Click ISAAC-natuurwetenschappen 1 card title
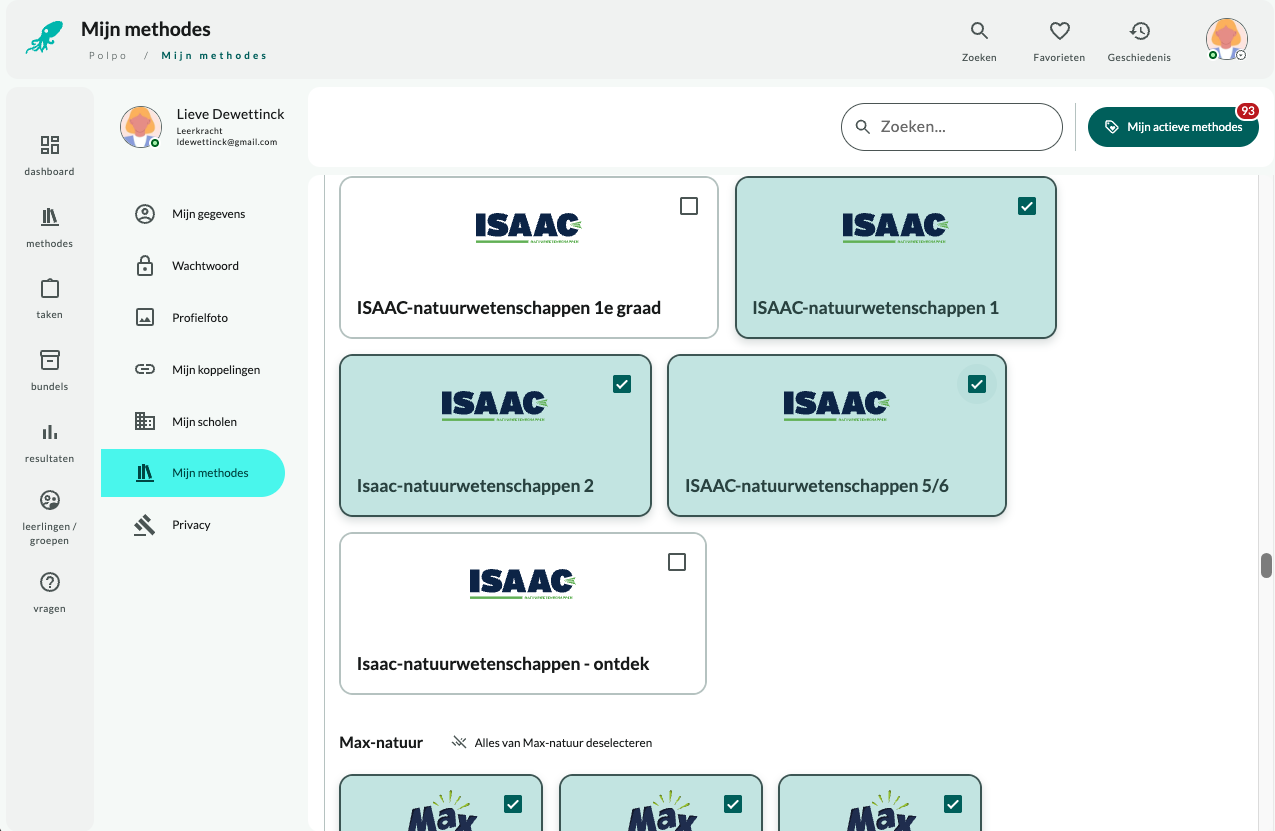 point(876,308)
